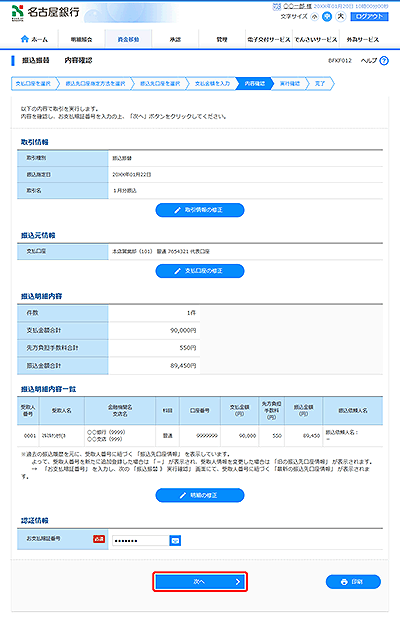Viewport: 400px width, 627px height.
Task: Click the 支払口座を選択 step in breadcrumb
Action: click(33, 84)
